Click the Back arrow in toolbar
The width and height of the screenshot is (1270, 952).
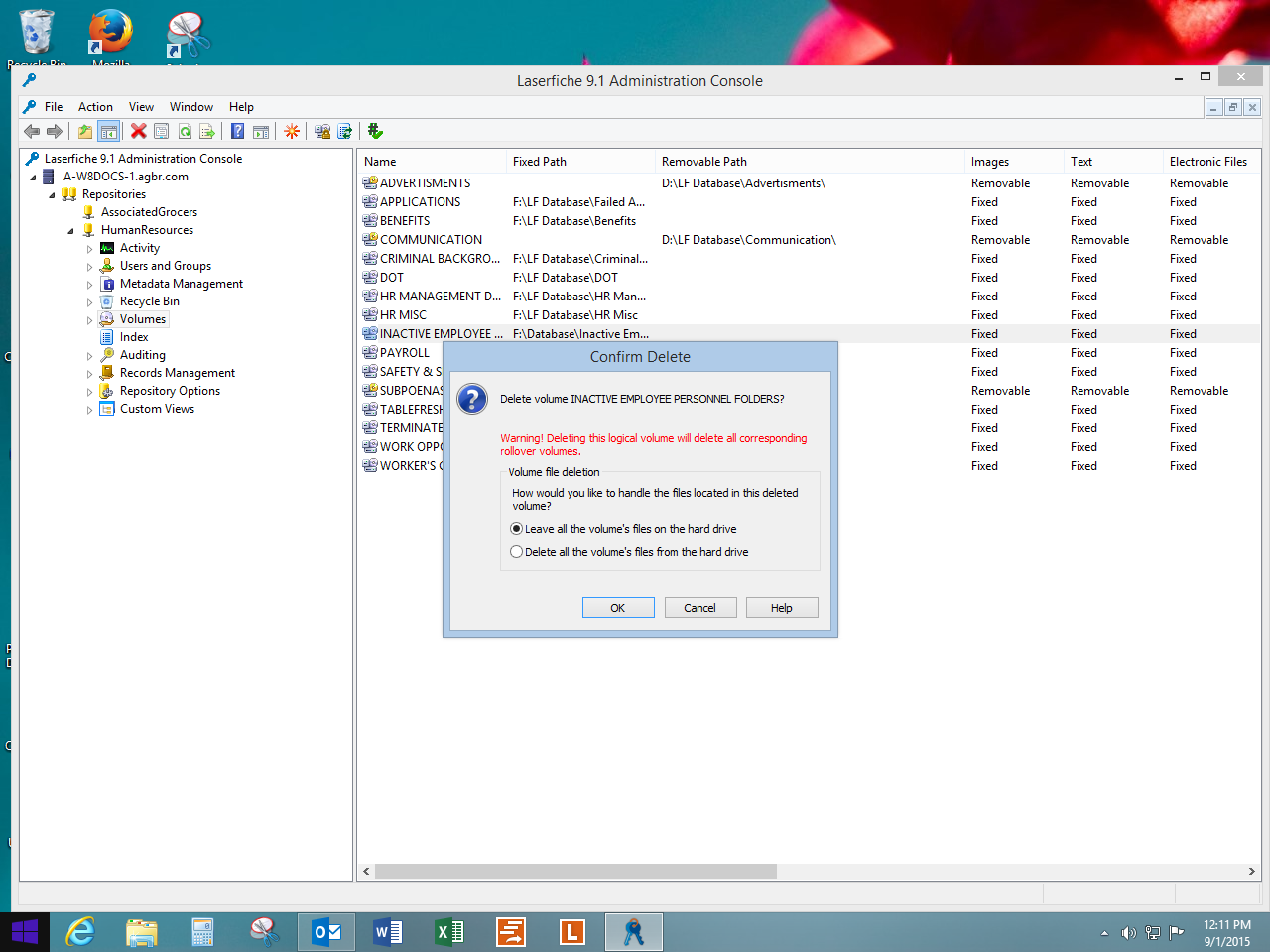tap(32, 131)
